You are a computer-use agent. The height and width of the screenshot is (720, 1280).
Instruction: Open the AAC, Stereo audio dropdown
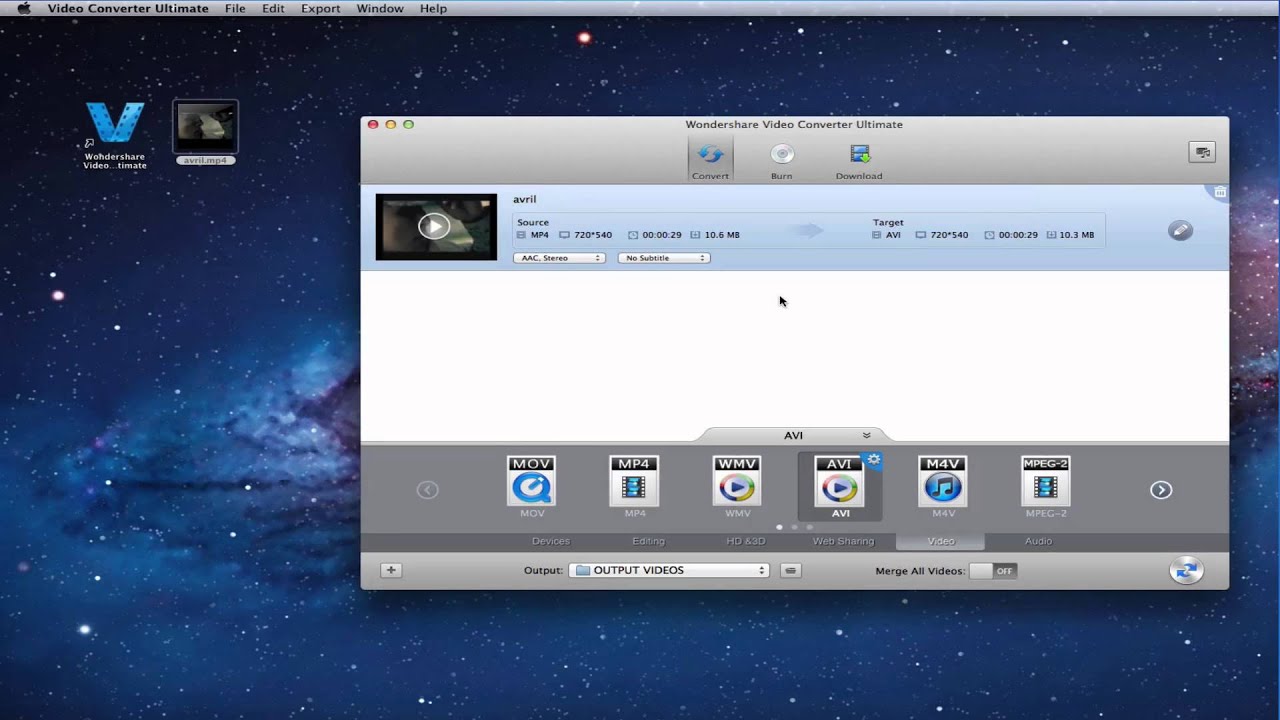559,258
